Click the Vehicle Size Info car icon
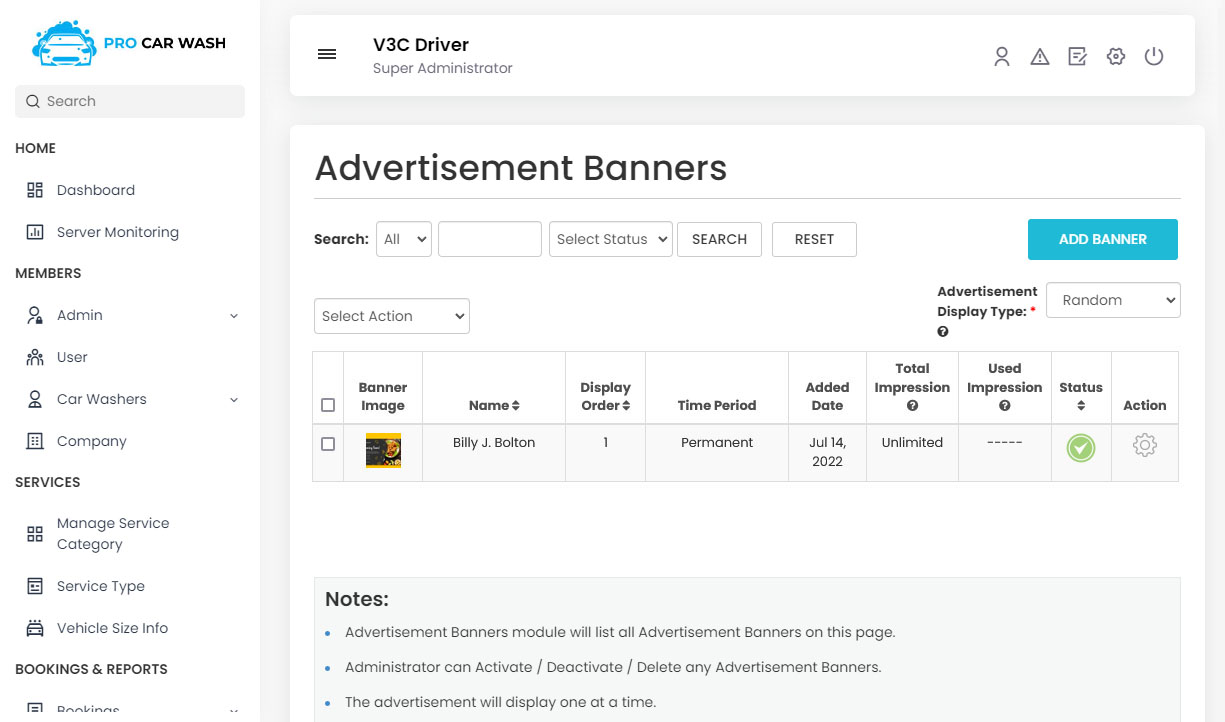Screen dimensions: 1225x722 [35, 628]
